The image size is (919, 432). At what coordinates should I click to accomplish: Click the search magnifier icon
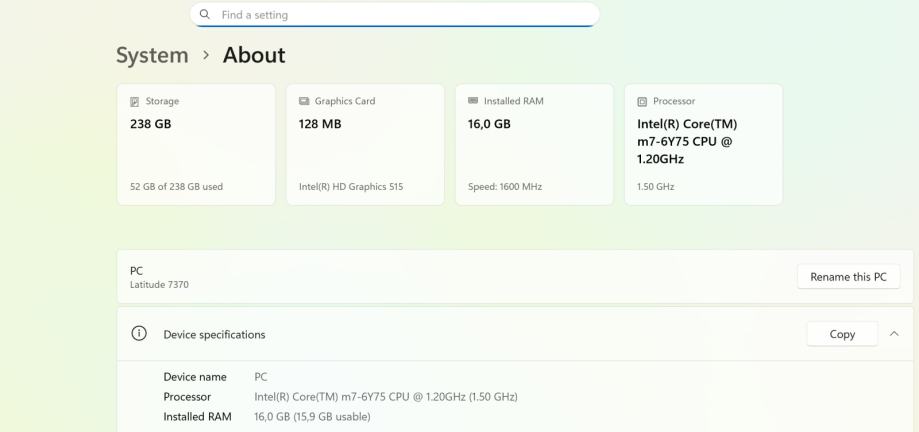tap(205, 15)
